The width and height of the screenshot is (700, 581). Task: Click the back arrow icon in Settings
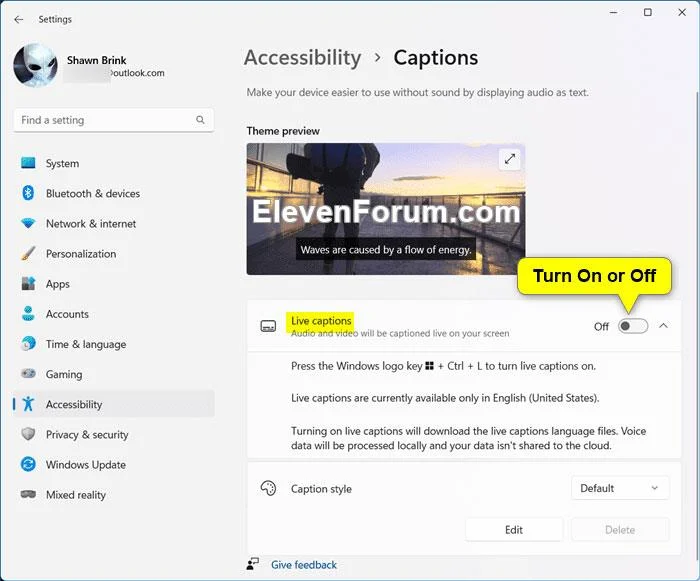pos(18,19)
